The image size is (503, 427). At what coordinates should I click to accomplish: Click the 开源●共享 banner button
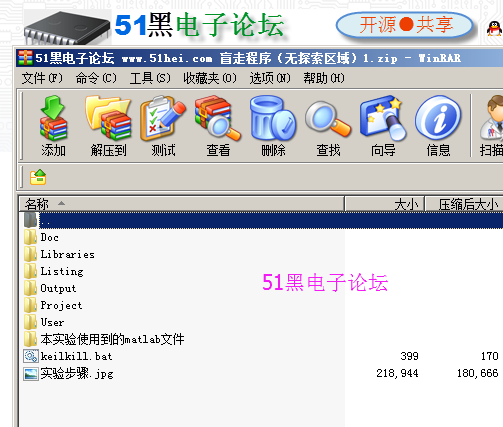click(405, 25)
